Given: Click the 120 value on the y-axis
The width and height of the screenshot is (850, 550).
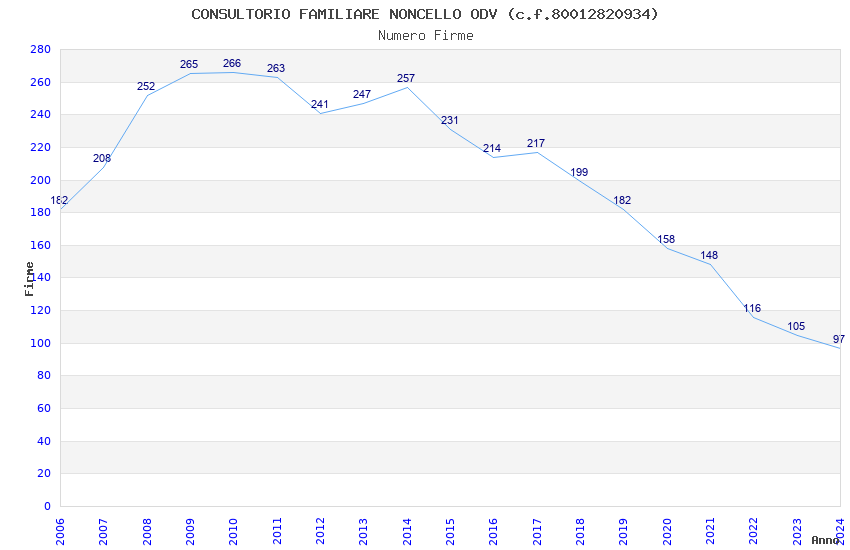Looking at the screenshot, I should coord(41,310).
